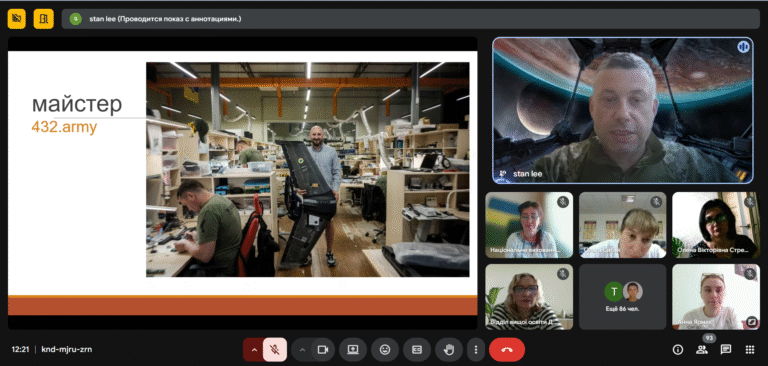Leave the call with red hang-up button

(506, 349)
